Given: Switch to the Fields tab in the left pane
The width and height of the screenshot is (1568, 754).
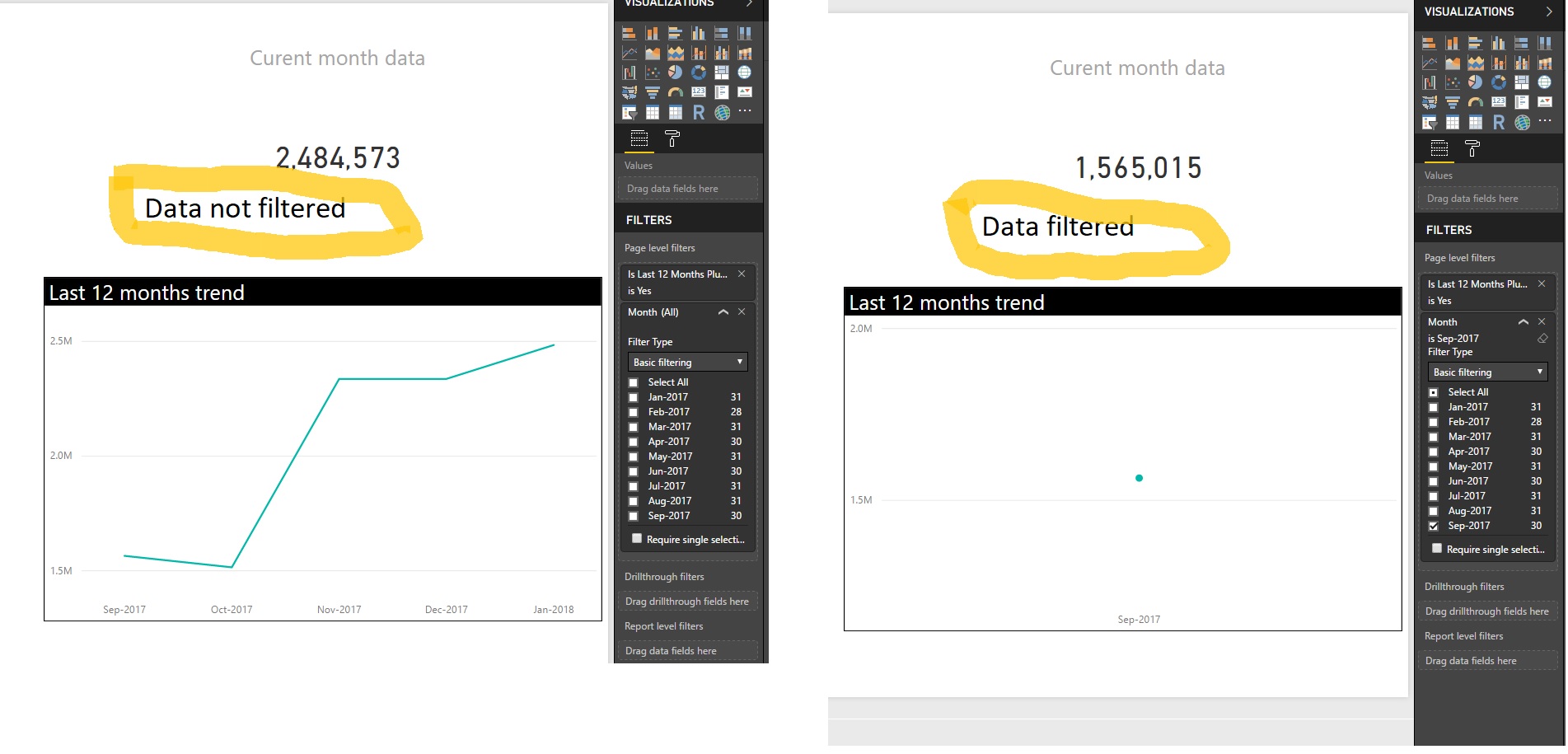Looking at the screenshot, I should (639, 138).
